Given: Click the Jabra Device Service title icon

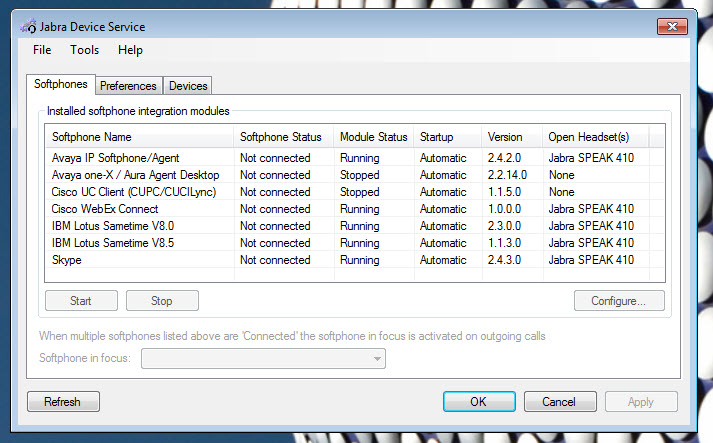Looking at the screenshot, I should click(x=28, y=26).
